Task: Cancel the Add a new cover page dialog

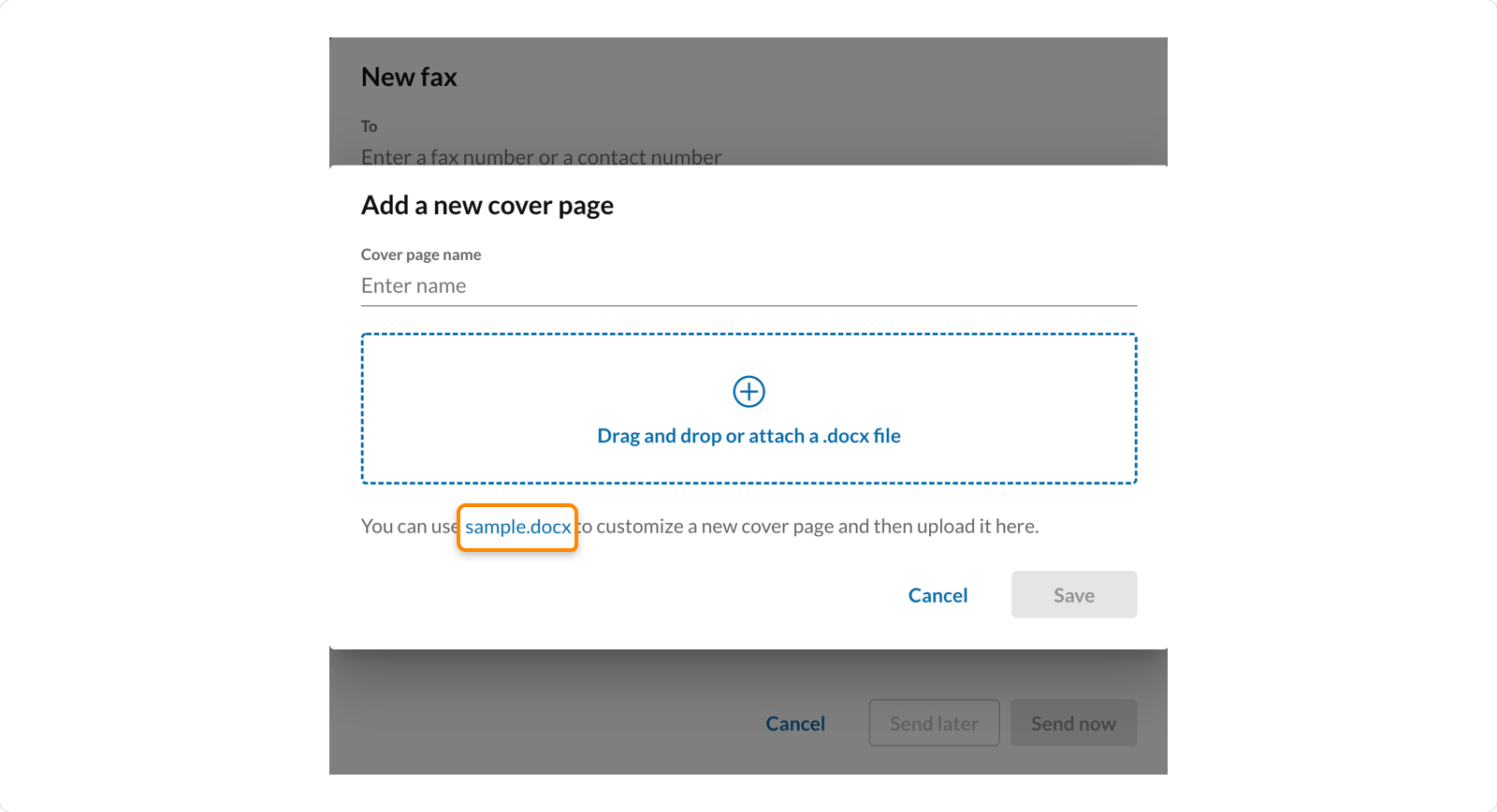Action: pos(937,595)
